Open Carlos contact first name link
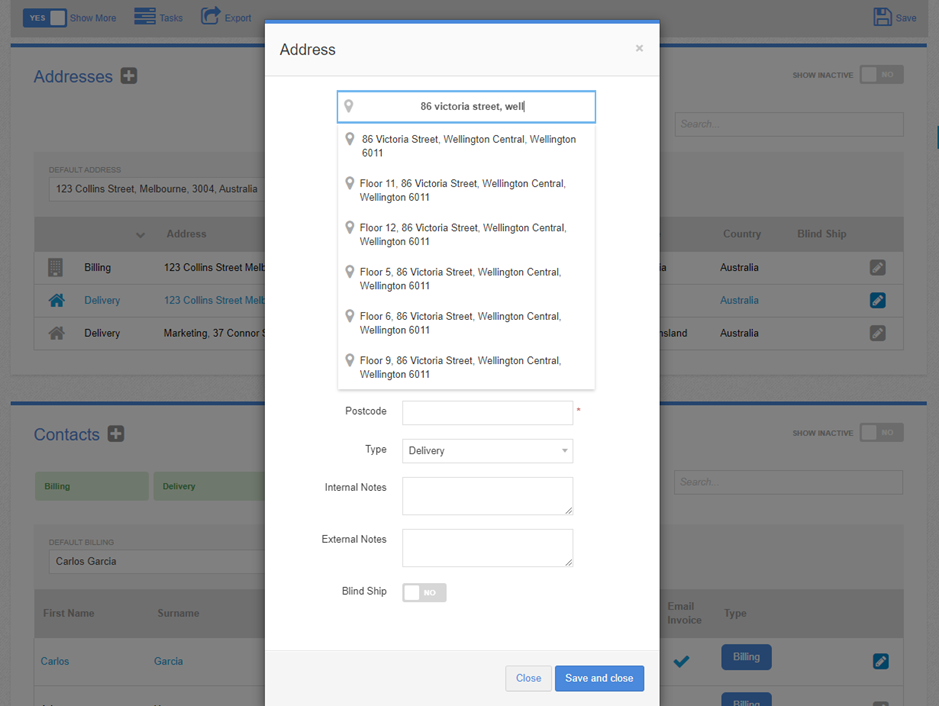Viewport: 939px width, 706px height. click(54, 661)
